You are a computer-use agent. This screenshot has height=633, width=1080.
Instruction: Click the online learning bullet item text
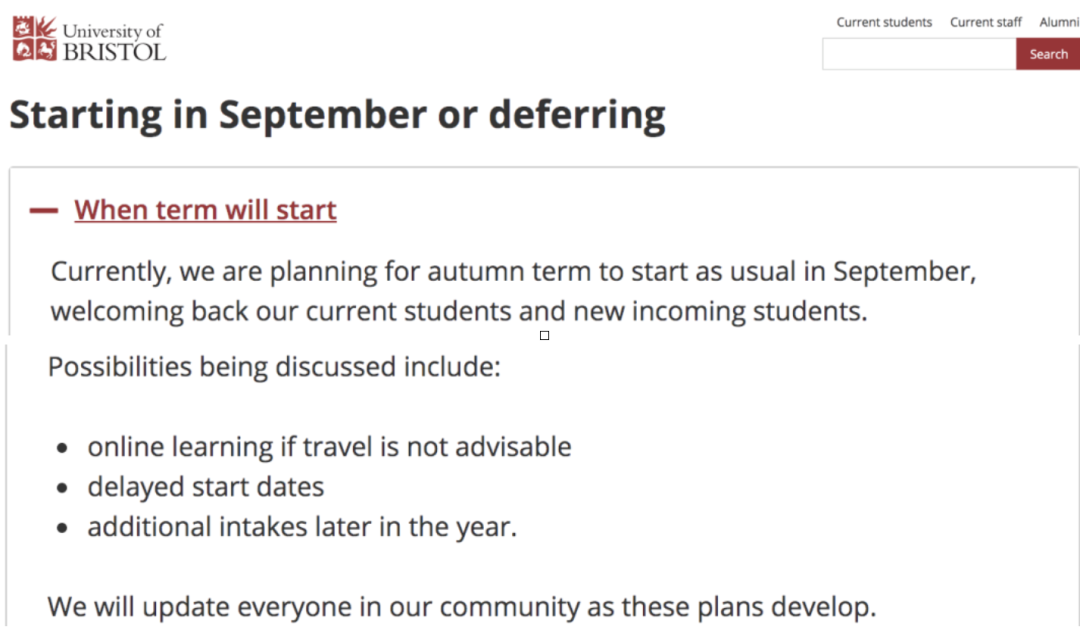329,446
